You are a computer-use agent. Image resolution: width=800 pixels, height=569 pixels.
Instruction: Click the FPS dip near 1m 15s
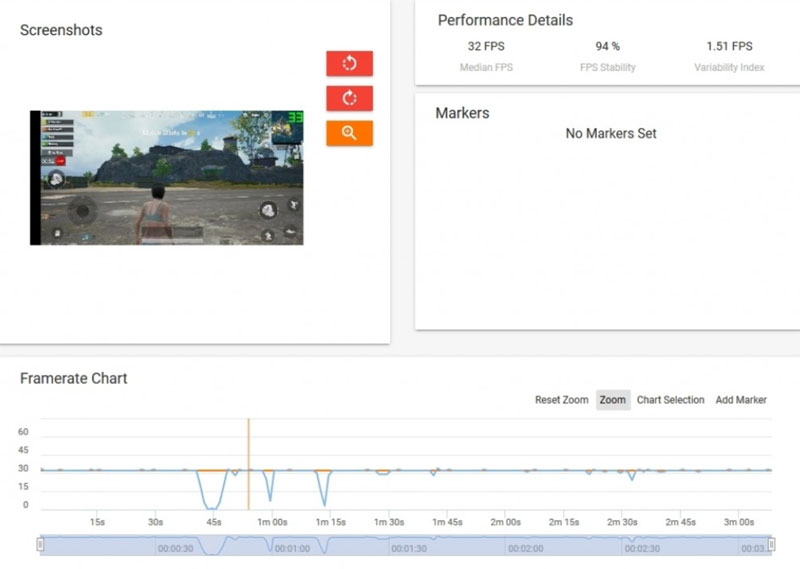pyautogui.click(x=323, y=502)
